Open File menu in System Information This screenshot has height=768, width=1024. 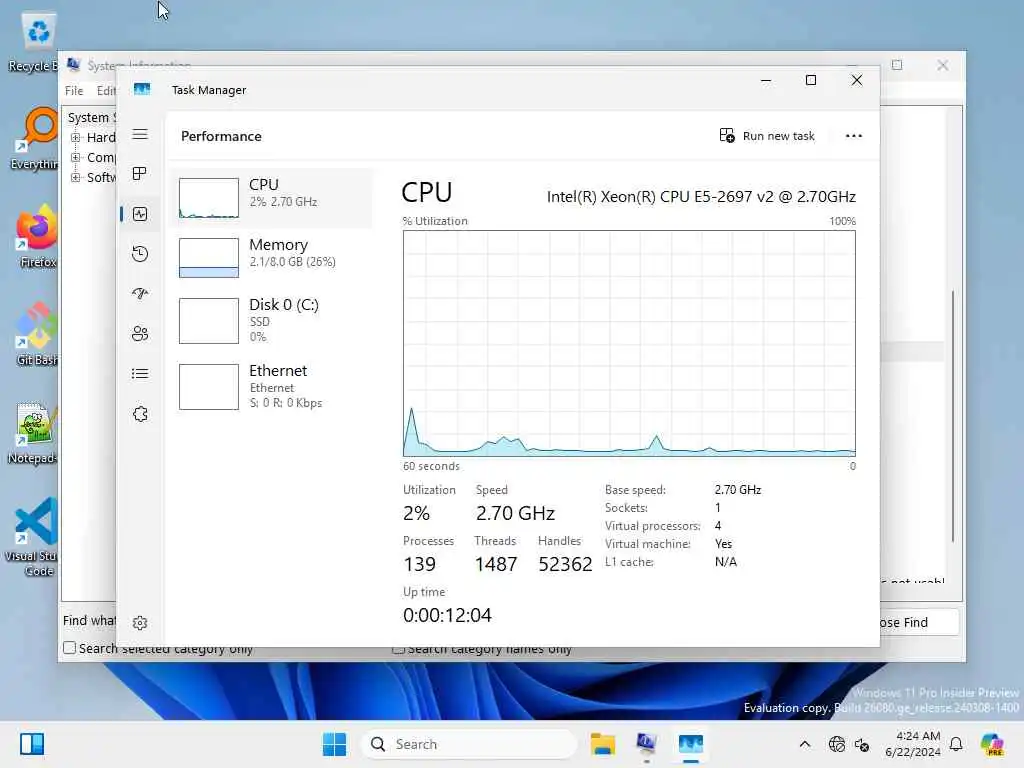pos(74,91)
